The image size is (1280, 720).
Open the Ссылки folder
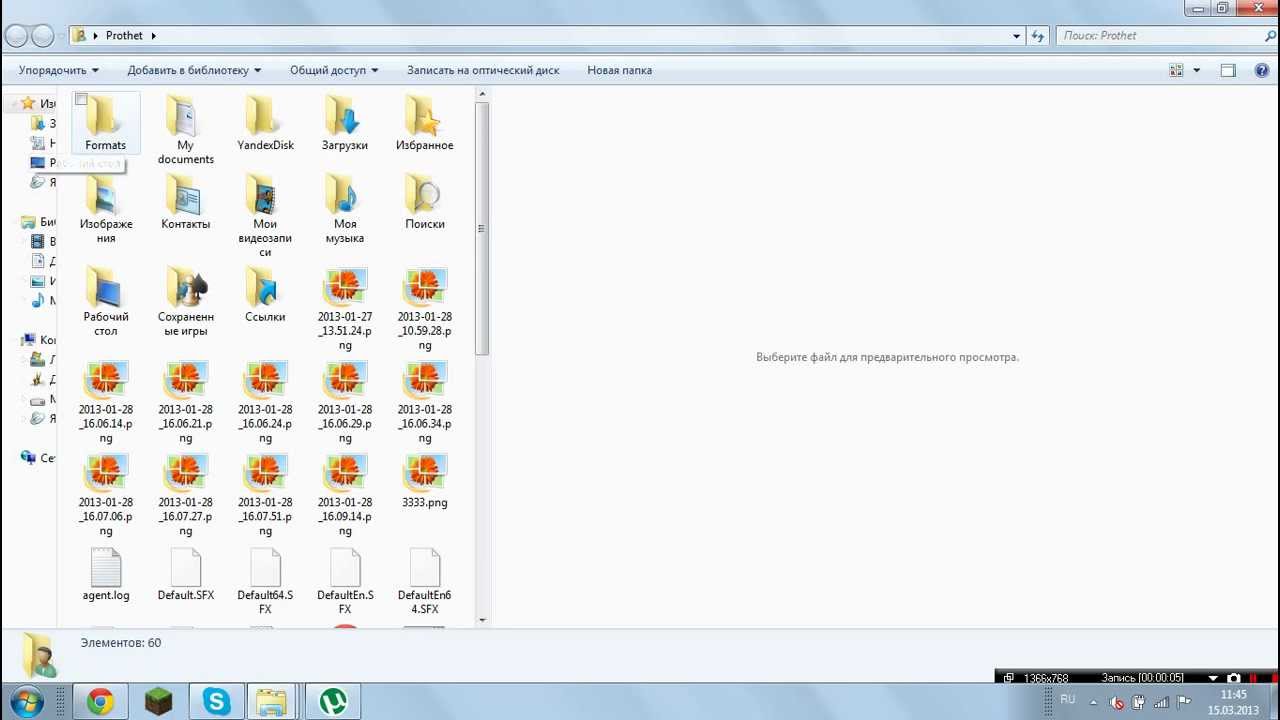click(x=265, y=294)
